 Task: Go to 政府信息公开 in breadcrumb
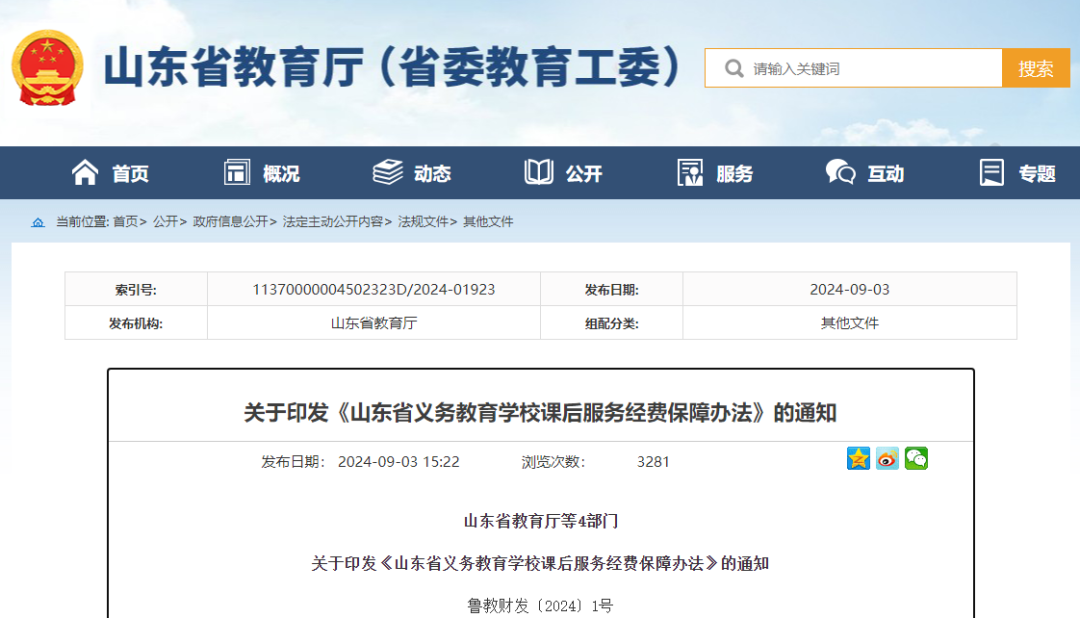tap(230, 222)
